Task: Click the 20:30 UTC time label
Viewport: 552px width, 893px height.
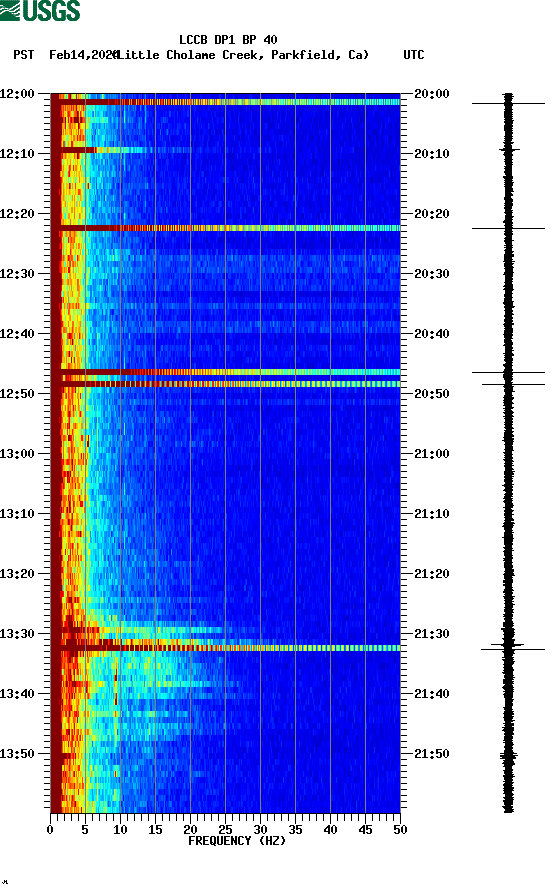Action: (x=432, y=273)
